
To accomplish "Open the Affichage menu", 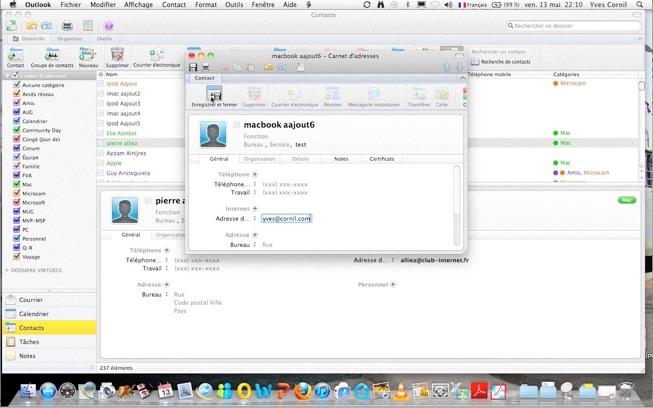I will pos(138,5).
